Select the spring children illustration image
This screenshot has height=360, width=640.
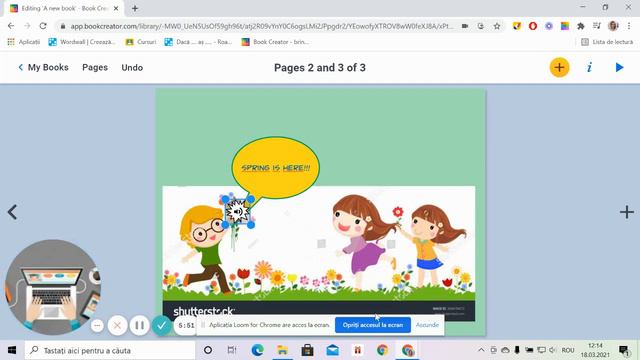318,253
